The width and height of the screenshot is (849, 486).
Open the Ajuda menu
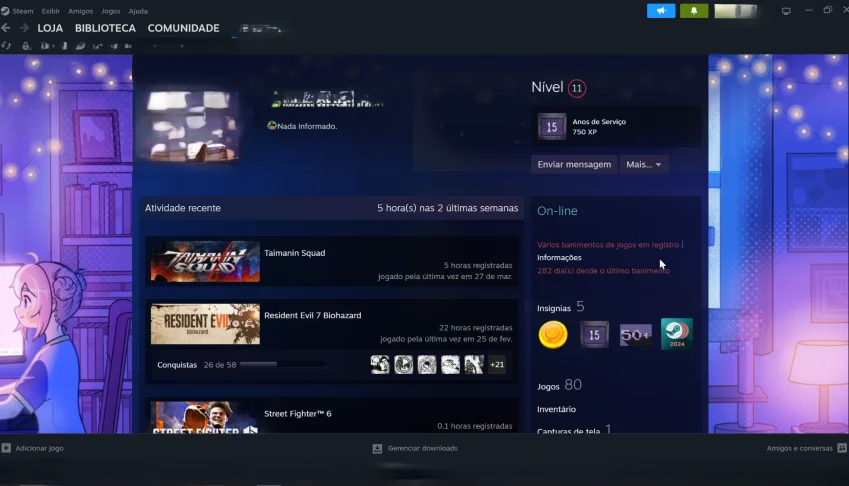138,11
